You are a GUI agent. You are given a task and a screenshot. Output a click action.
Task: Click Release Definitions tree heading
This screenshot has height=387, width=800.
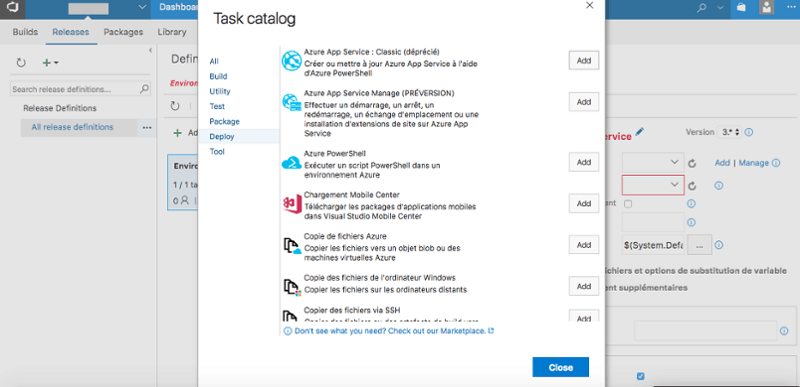(x=60, y=108)
